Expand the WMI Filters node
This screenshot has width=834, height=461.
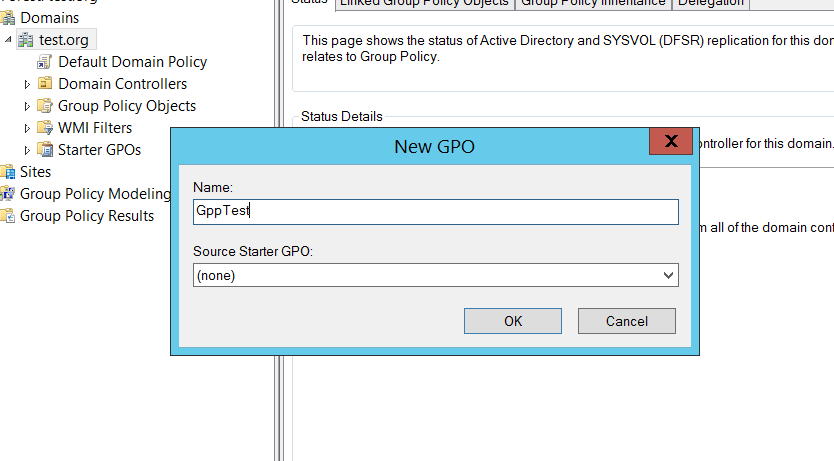(x=27, y=128)
